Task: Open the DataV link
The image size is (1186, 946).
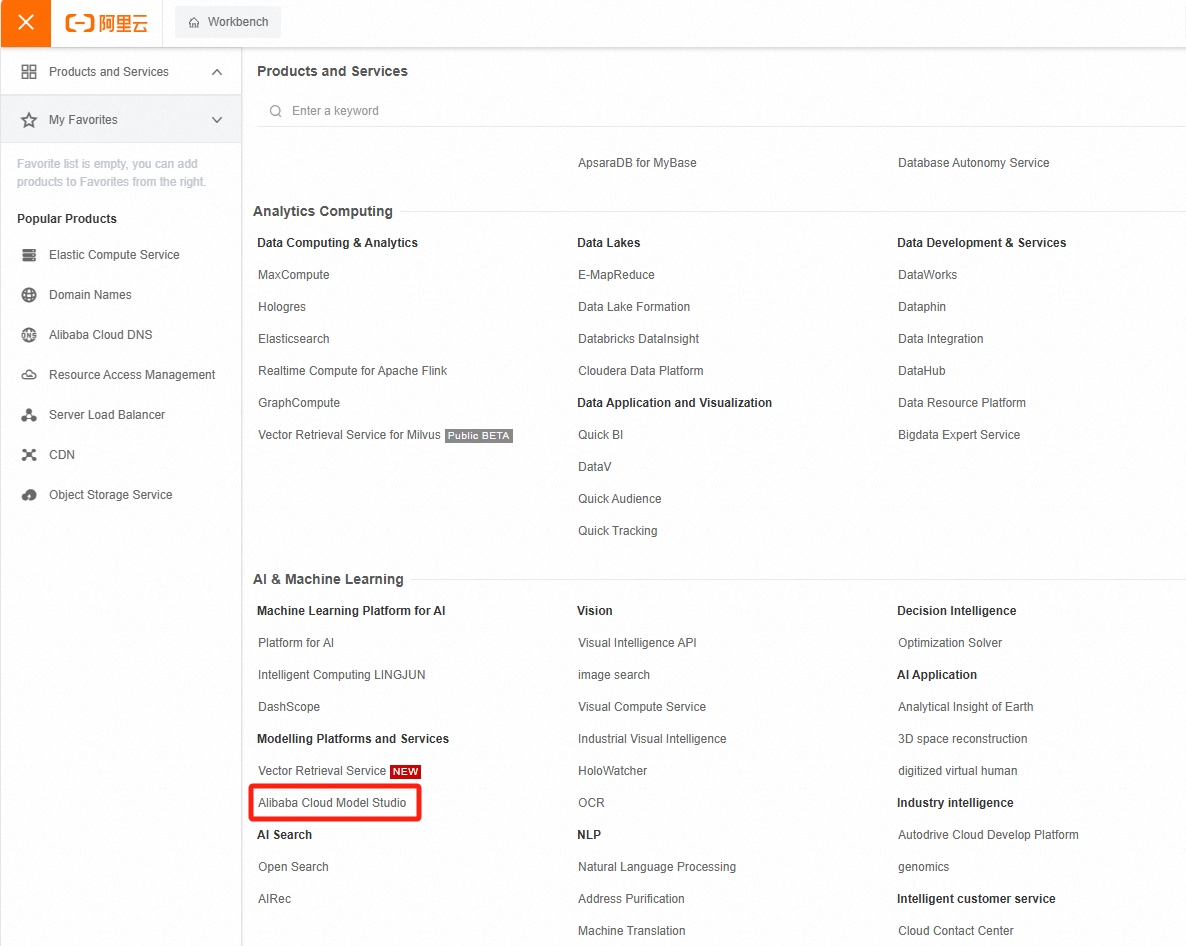Action: (x=595, y=467)
